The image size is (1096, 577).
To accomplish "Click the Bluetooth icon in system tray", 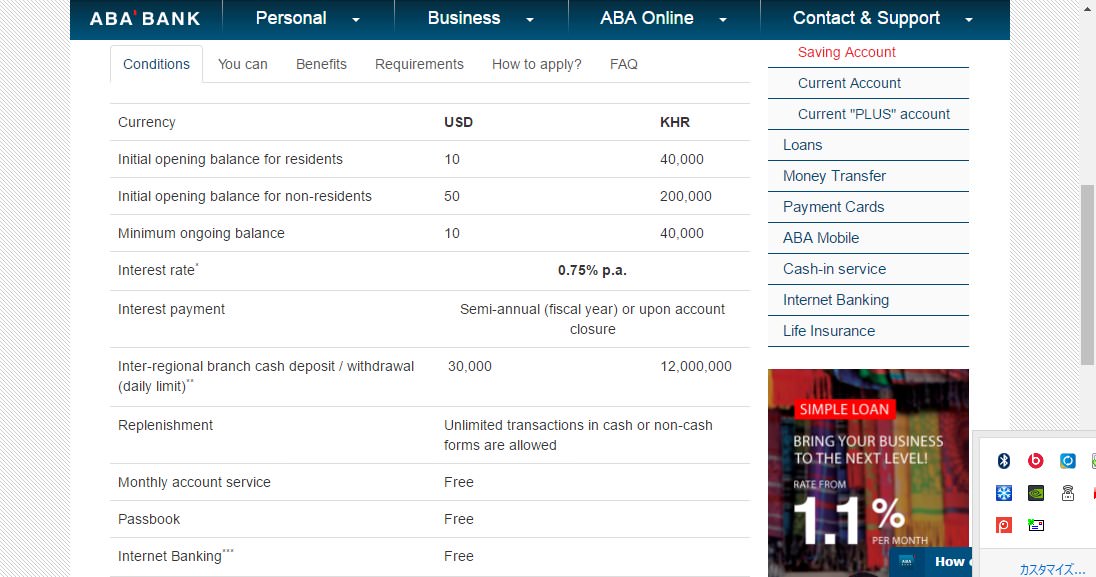I will tap(1004, 461).
